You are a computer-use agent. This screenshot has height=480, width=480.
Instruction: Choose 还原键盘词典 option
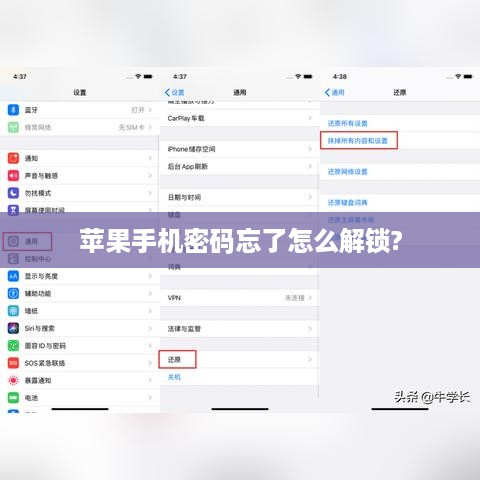347,202
